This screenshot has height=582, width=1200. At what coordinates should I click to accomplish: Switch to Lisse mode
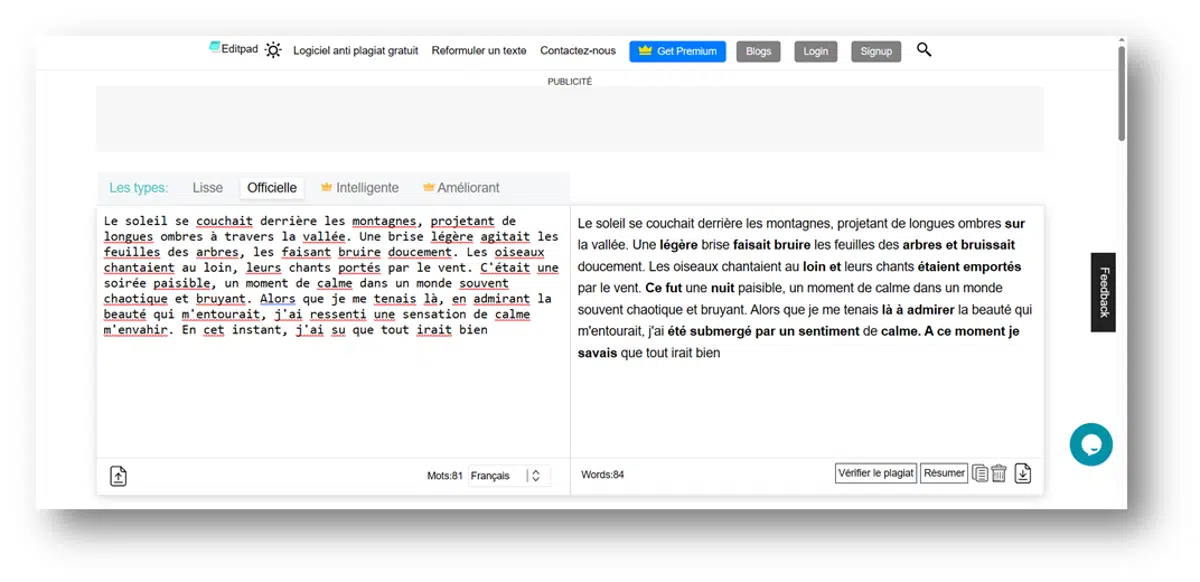pyautogui.click(x=208, y=187)
